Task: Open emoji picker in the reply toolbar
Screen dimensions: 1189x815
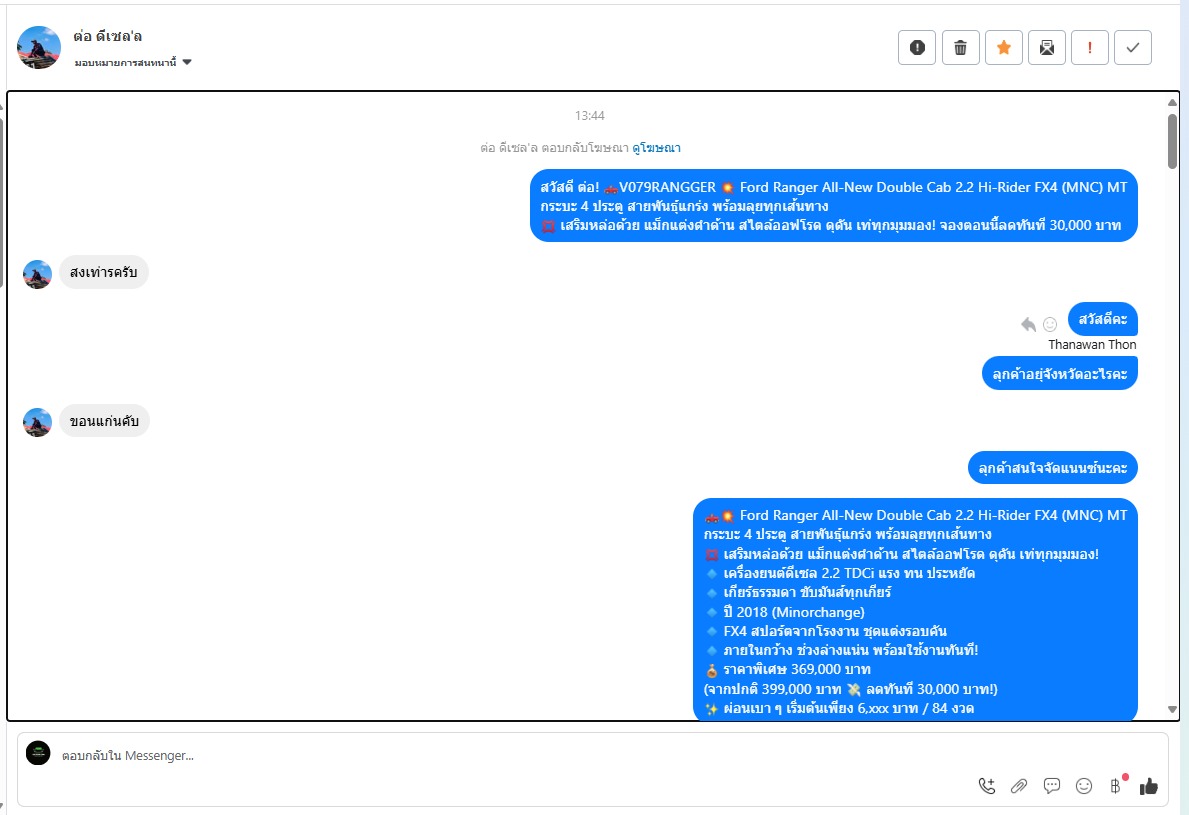Action: coord(1084,786)
